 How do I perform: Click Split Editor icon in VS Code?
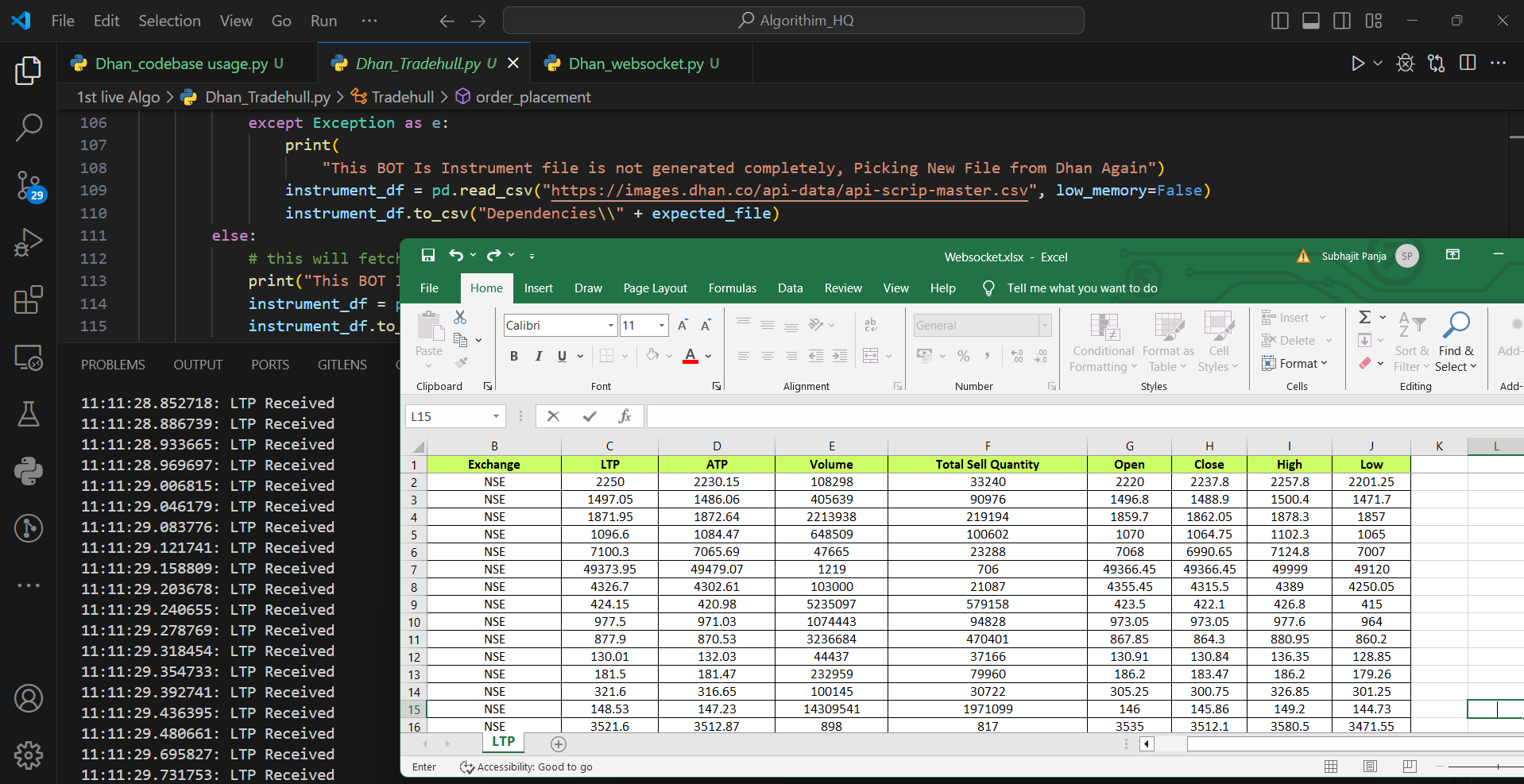(x=1468, y=64)
